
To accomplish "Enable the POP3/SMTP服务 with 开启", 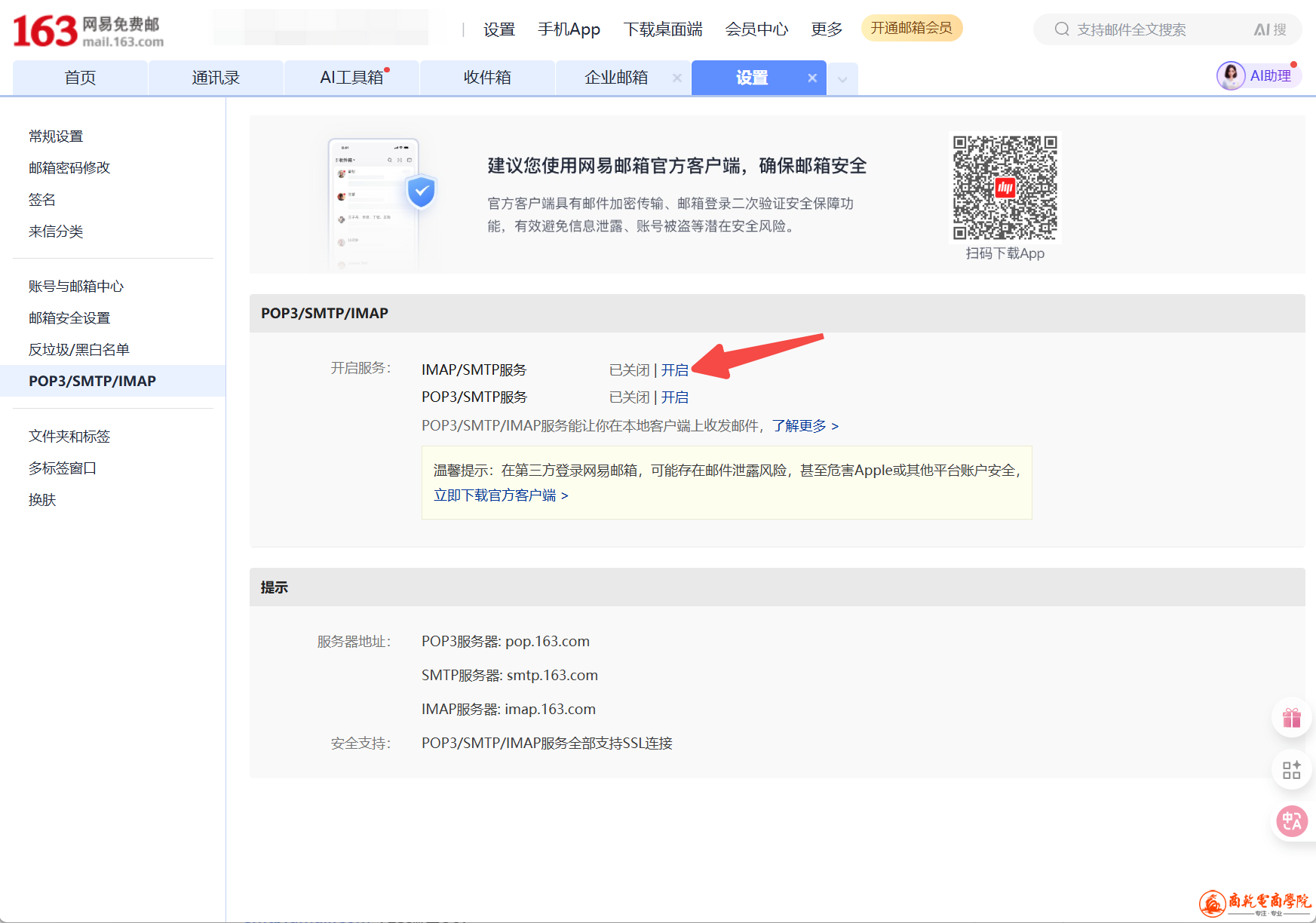I will (x=675, y=397).
